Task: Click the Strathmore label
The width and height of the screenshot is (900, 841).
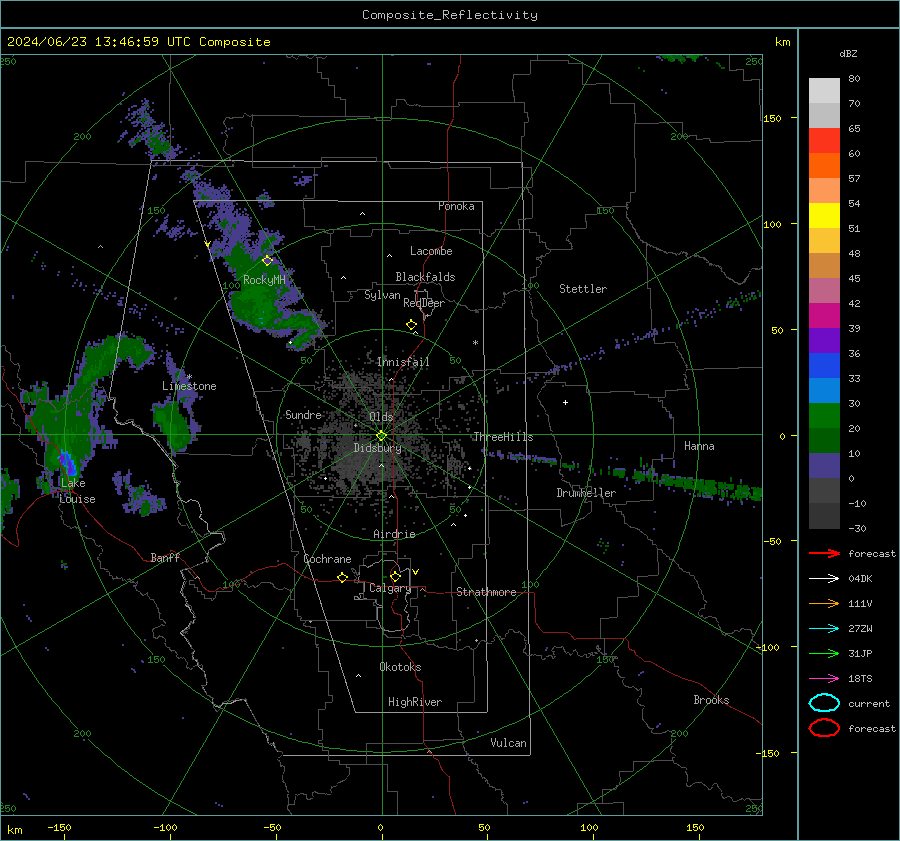Action: [x=486, y=592]
